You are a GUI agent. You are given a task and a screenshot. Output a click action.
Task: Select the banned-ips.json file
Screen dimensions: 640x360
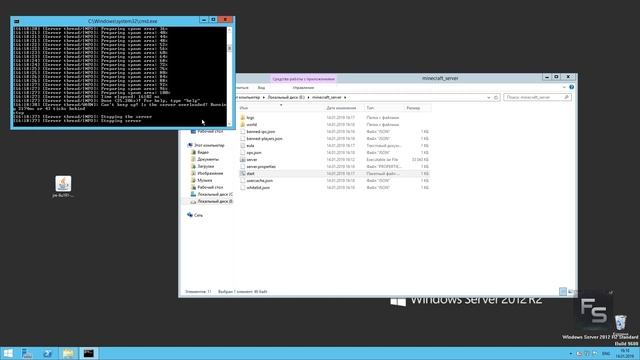pyautogui.click(x=260, y=131)
